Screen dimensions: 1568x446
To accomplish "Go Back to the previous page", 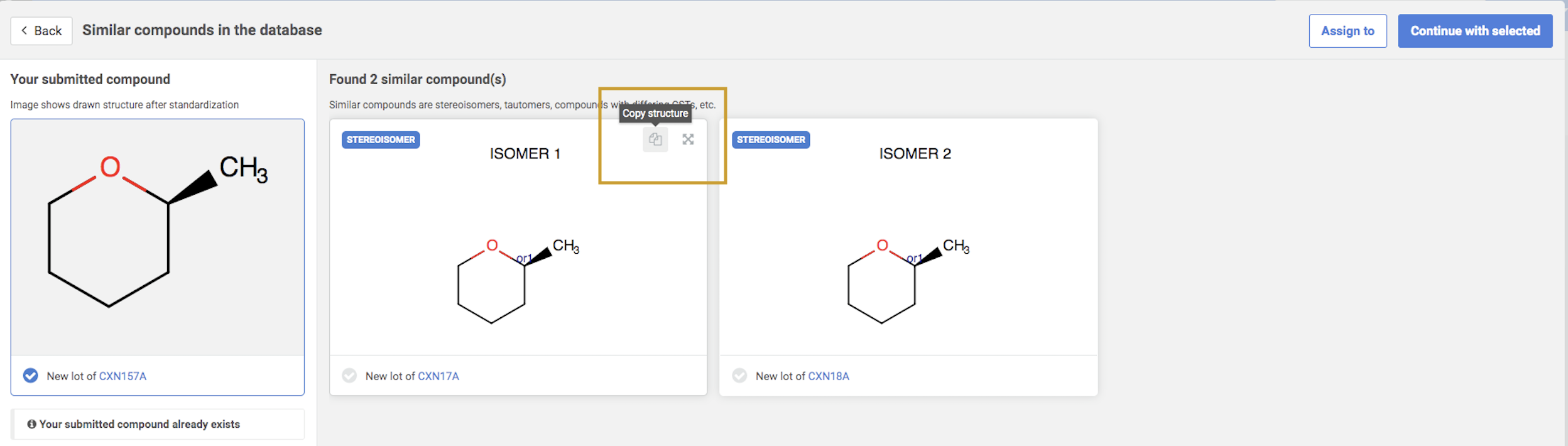I will click(41, 31).
